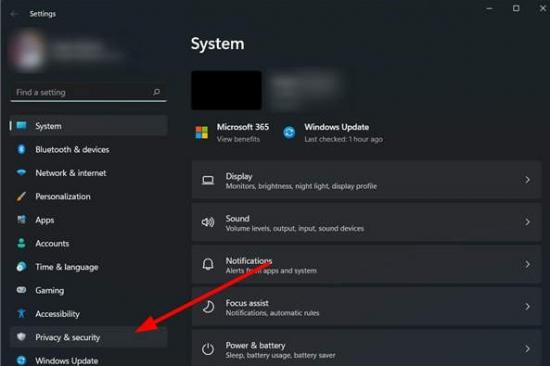The image size is (550, 366).
Task: Expand the Sound settings chevron
Action: point(527,222)
